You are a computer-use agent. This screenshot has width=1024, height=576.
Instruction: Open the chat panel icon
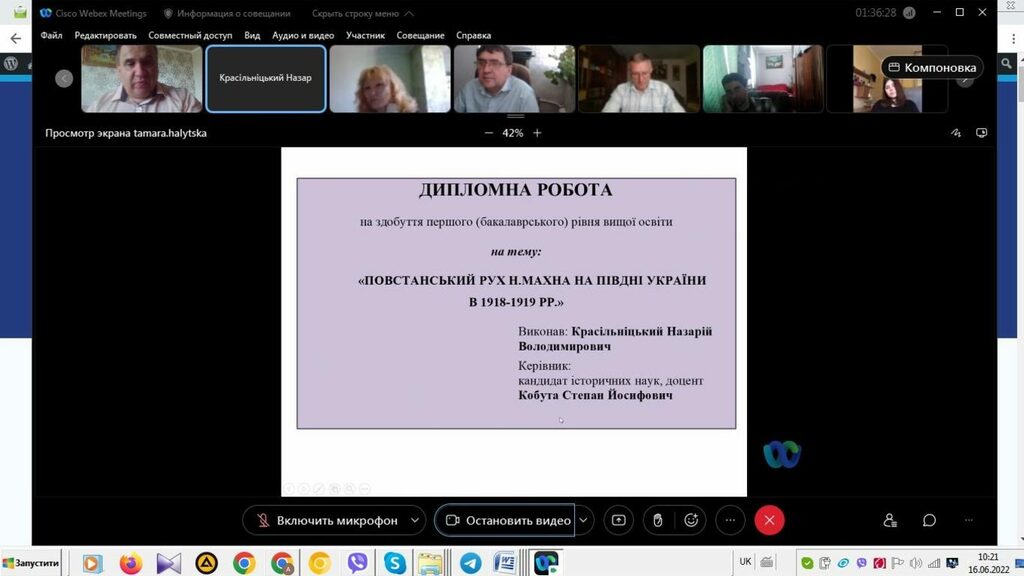[x=929, y=520]
